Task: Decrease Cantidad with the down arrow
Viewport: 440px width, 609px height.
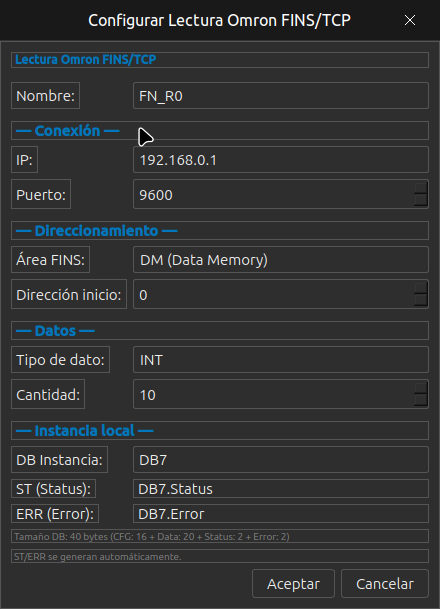Action: click(x=421, y=400)
